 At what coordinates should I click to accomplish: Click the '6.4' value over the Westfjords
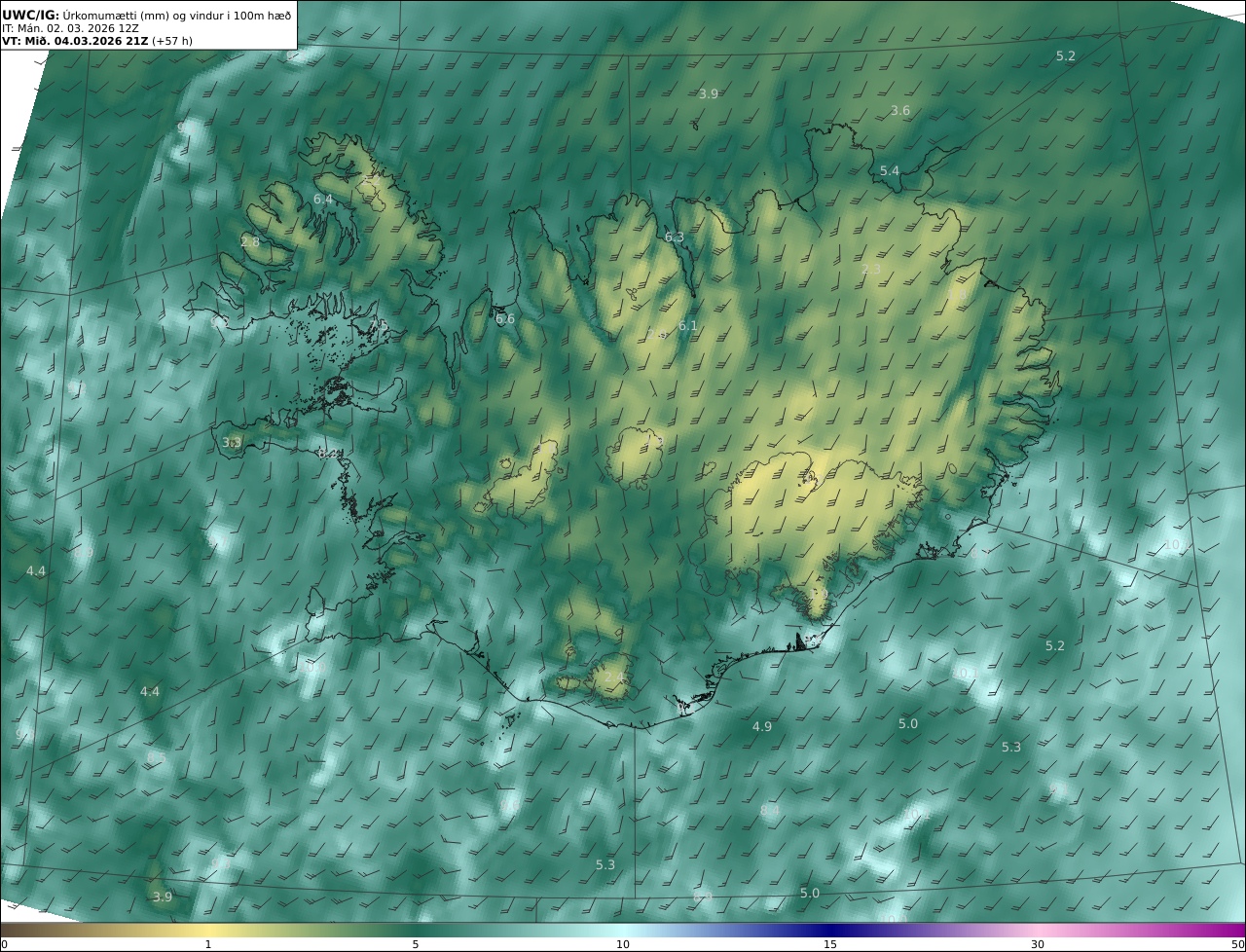tap(323, 200)
